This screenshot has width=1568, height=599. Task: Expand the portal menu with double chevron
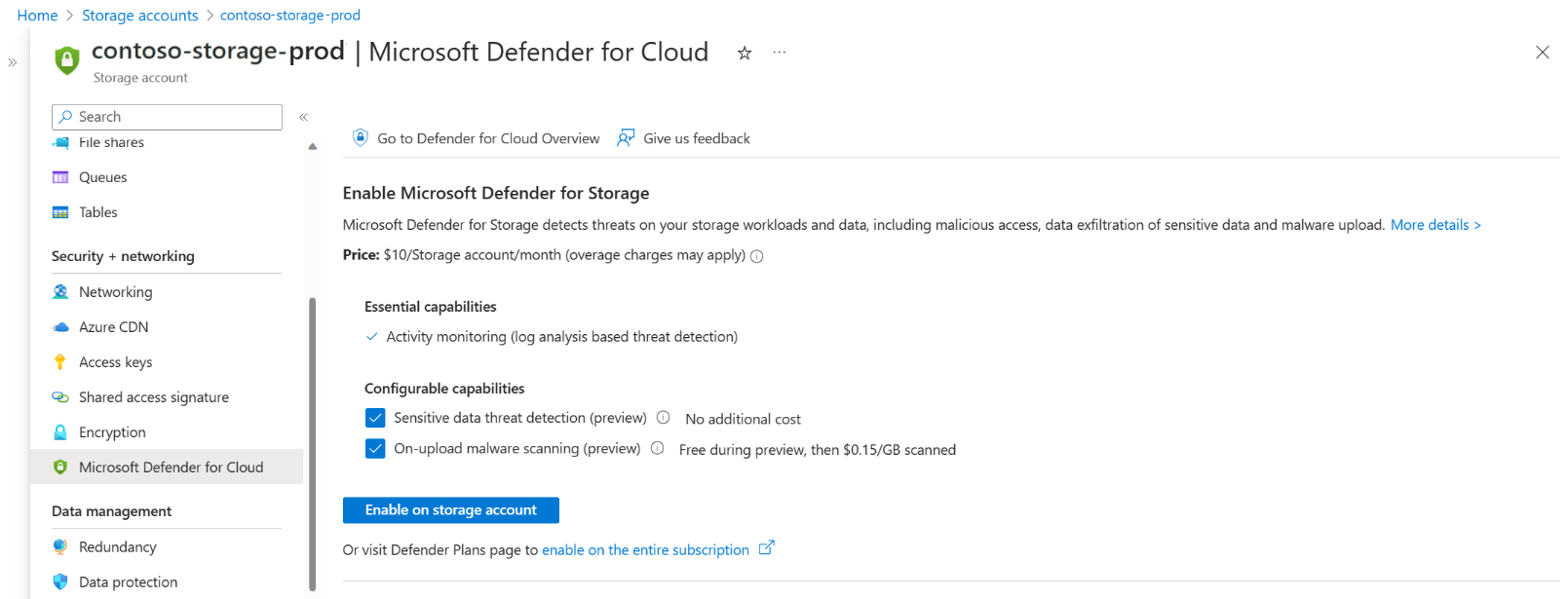(x=13, y=62)
